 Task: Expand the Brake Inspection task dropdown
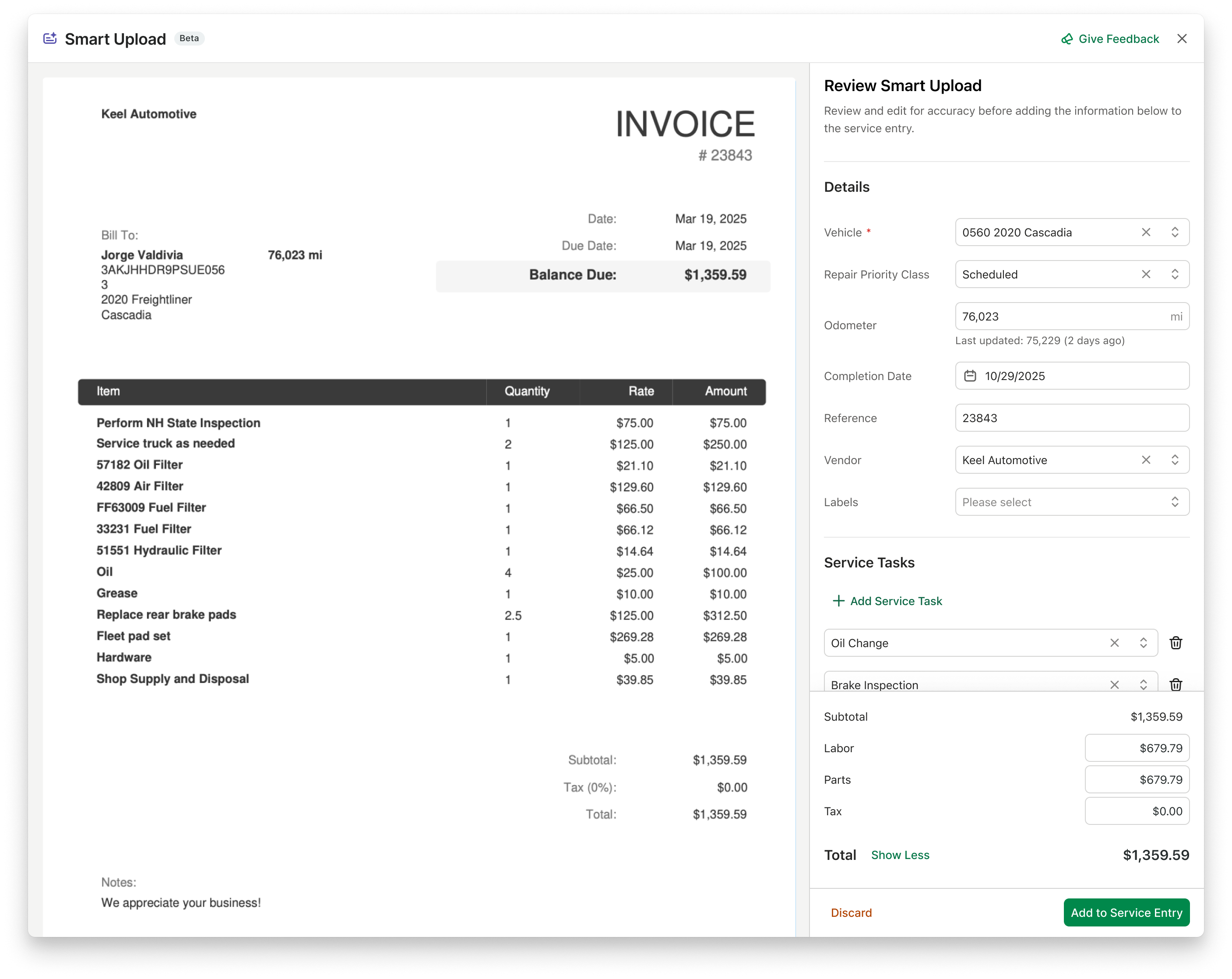1144,685
